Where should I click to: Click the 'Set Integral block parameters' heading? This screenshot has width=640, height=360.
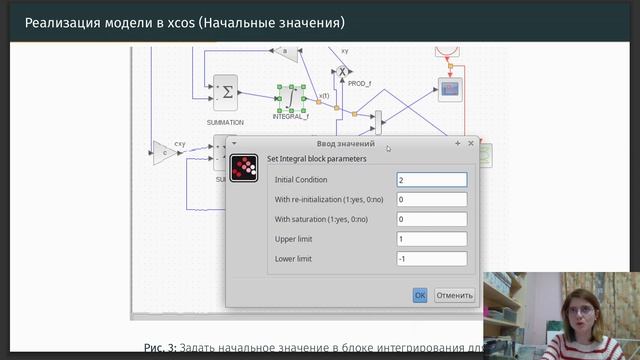coord(317,159)
